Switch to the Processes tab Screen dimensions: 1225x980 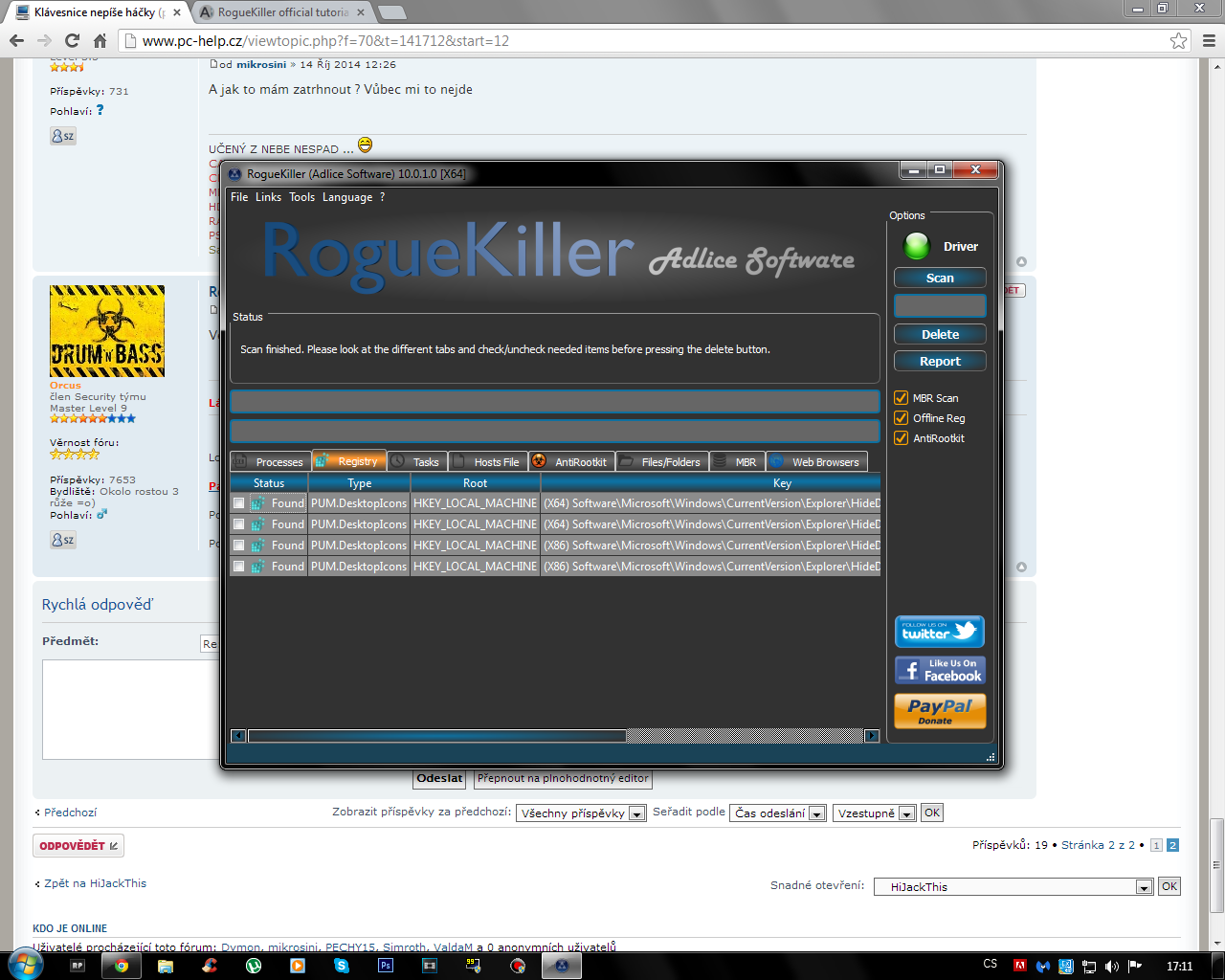coord(271,461)
